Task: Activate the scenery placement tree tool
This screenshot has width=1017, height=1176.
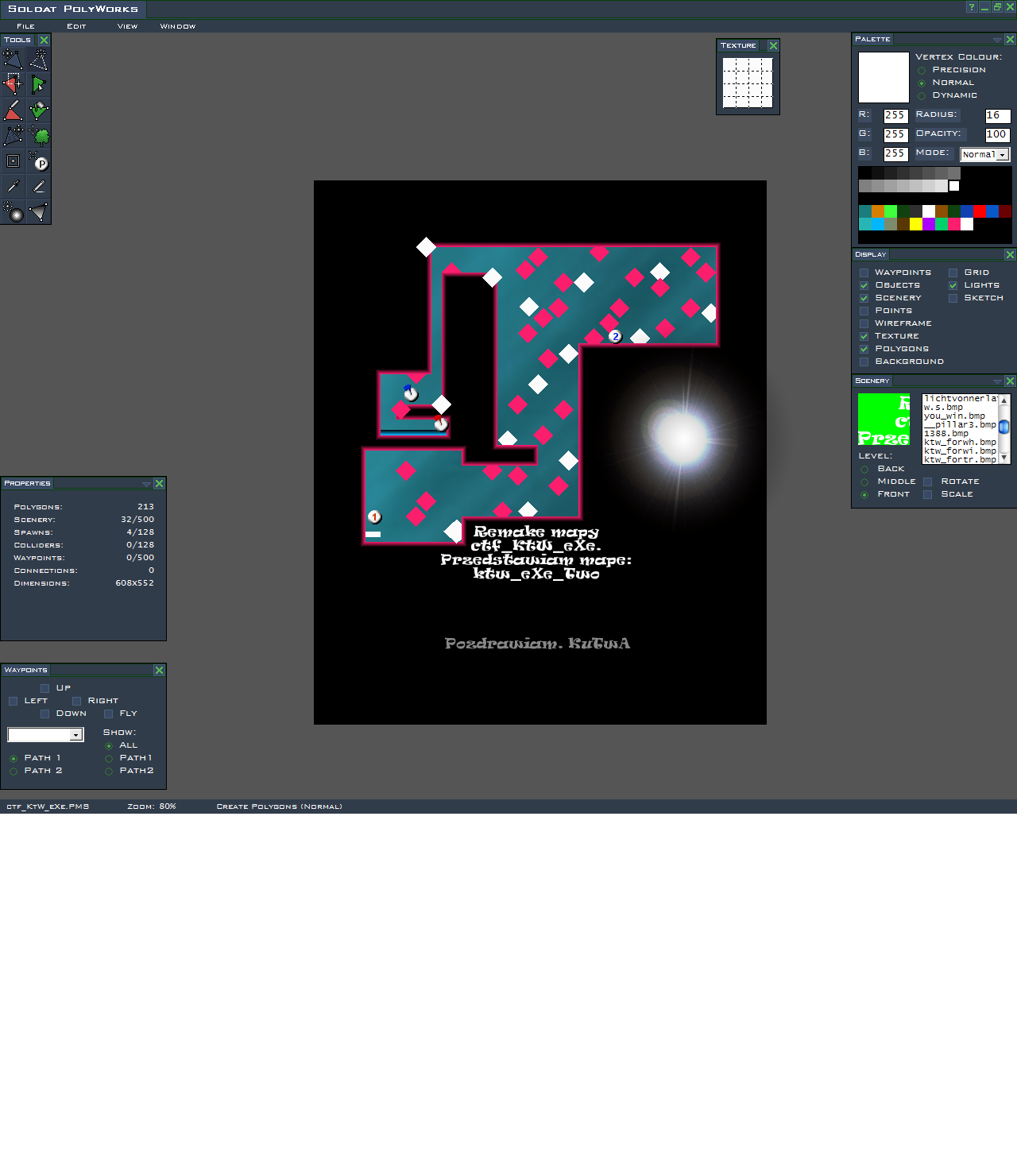Action: (x=39, y=136)
